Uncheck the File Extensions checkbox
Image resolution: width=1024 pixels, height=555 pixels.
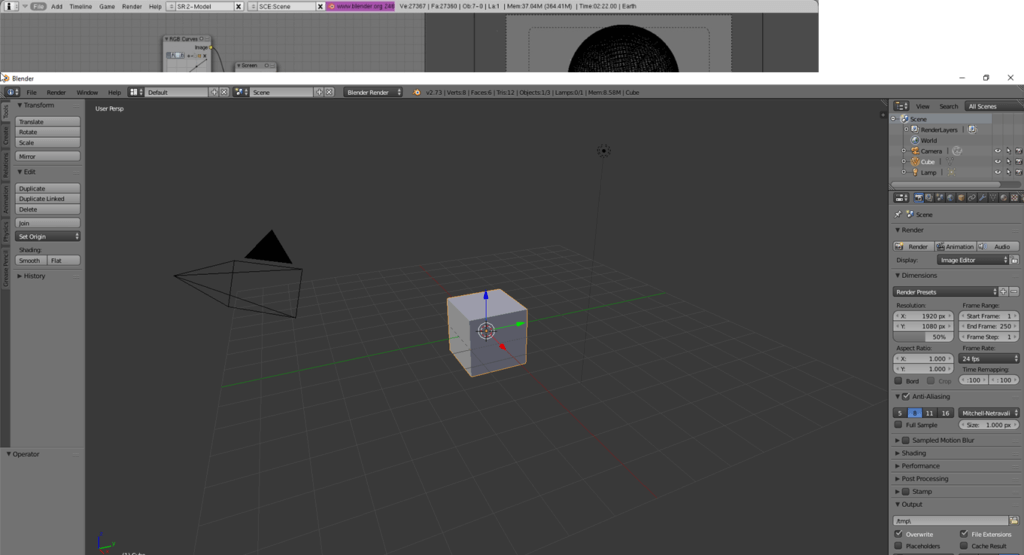pos(964,533)
